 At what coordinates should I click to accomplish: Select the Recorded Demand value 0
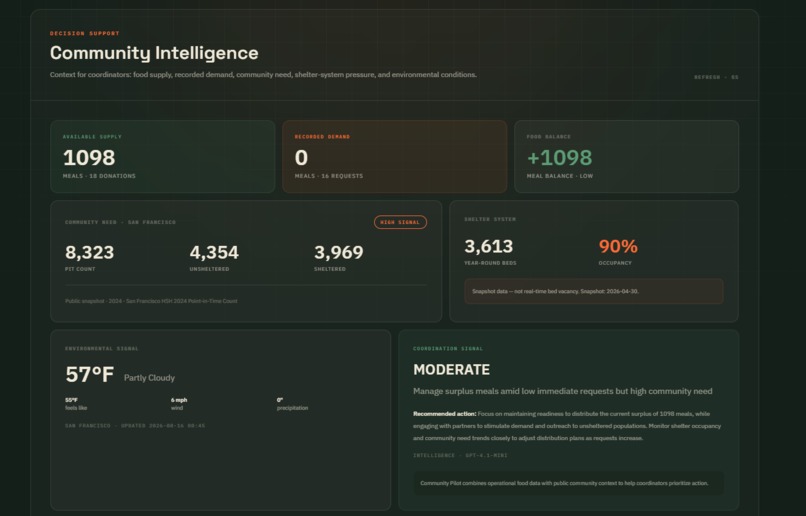(x=301, y=157)
